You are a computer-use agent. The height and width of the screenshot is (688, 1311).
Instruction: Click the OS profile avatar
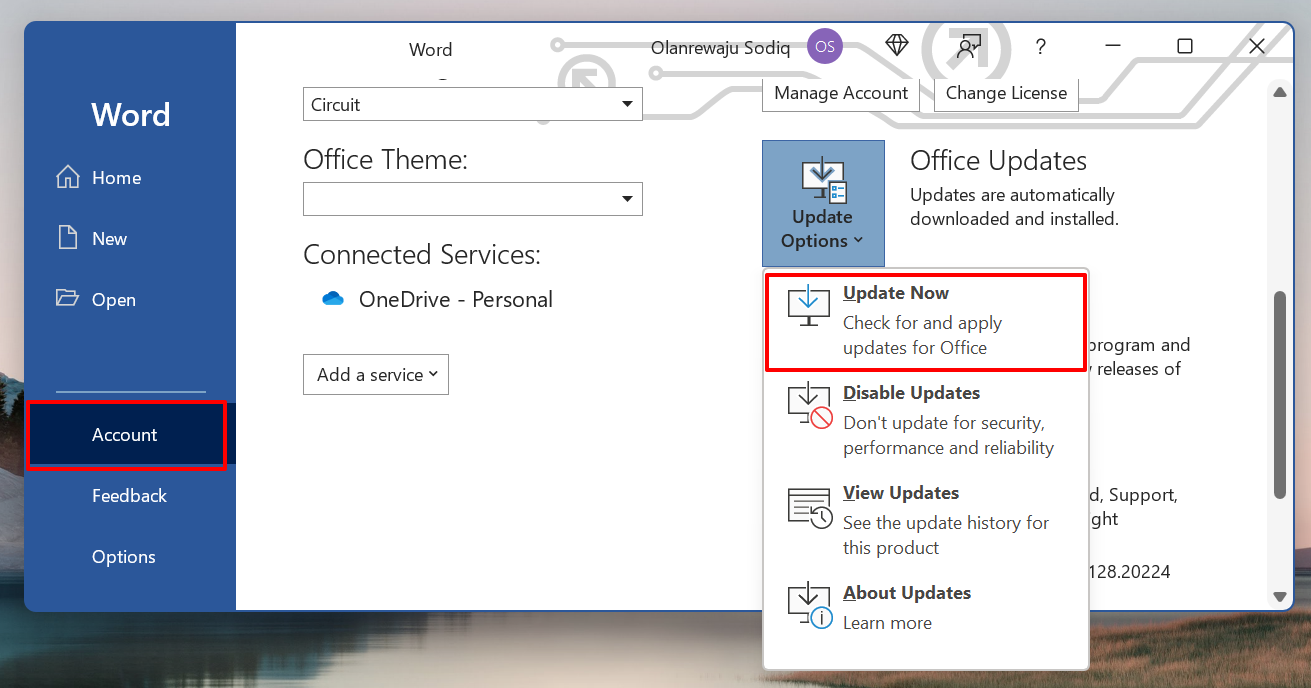(824, 46)
